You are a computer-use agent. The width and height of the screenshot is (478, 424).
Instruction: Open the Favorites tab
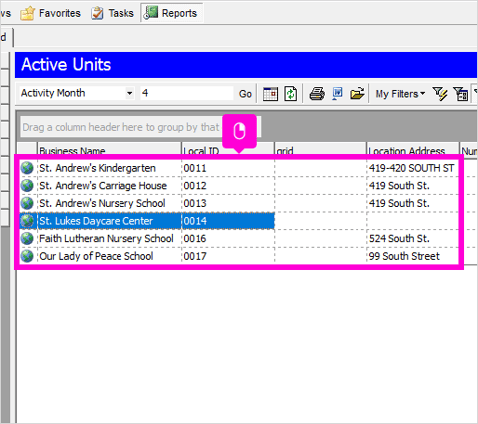(x=51, y=13)
